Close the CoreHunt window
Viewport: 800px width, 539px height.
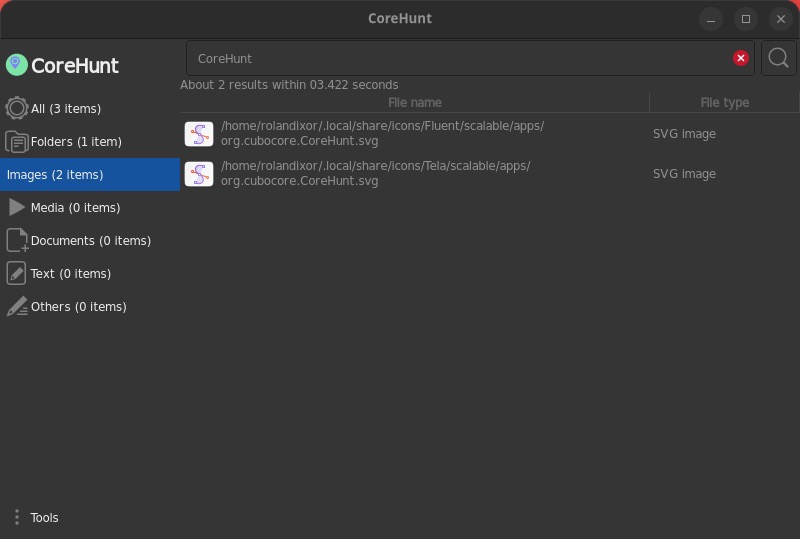tap(781, 19)
